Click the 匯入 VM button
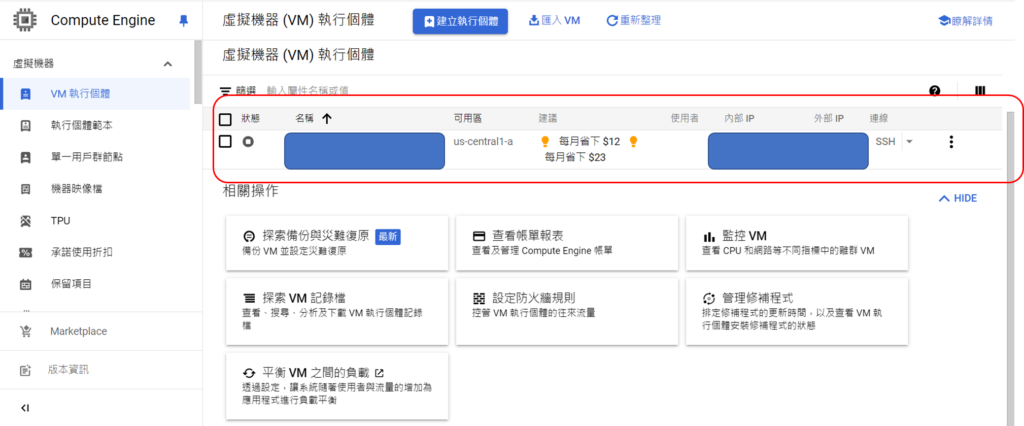The height and width of the screenshot is (426, 1024). [x=554, y=20]
